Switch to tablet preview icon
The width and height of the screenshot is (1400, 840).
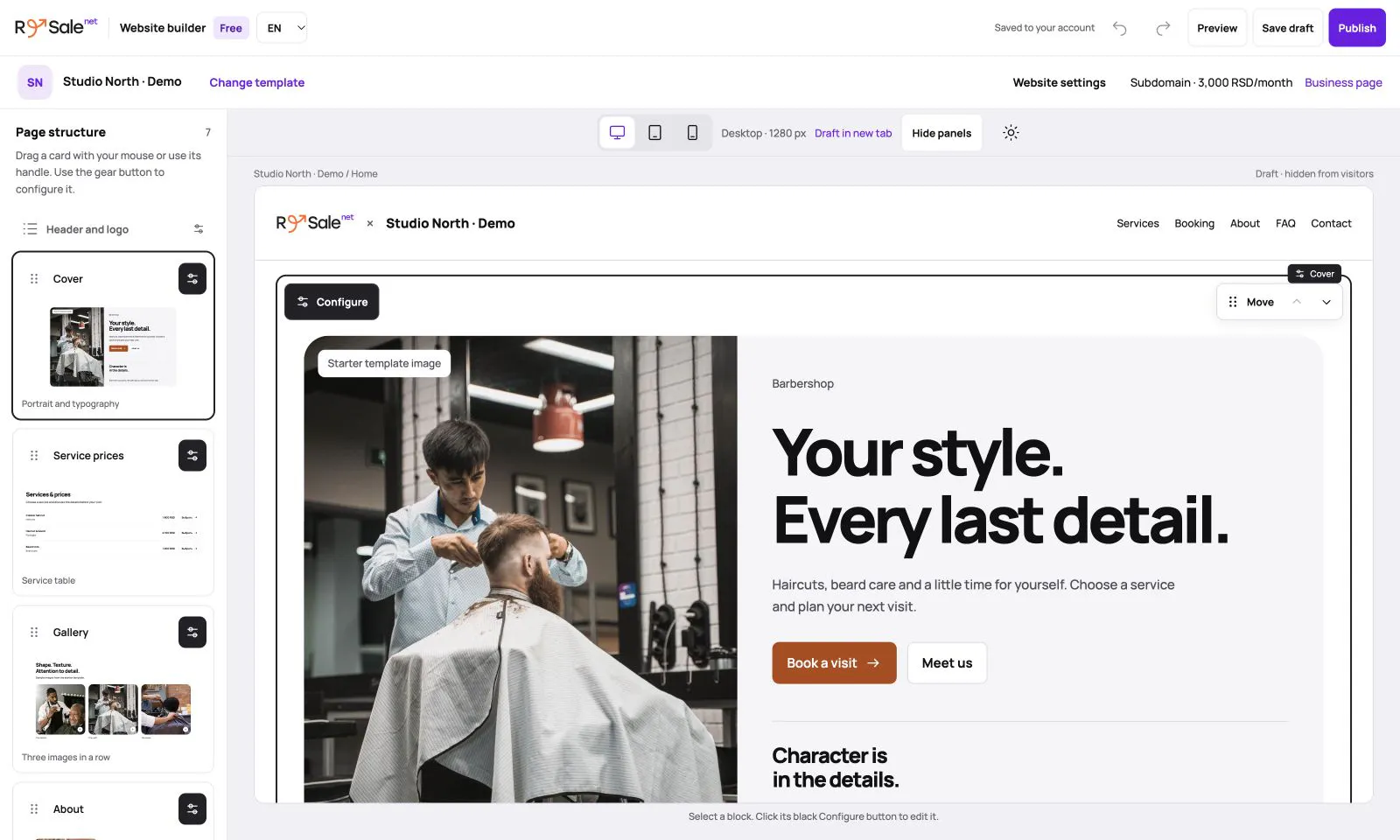tap(654, 133)
